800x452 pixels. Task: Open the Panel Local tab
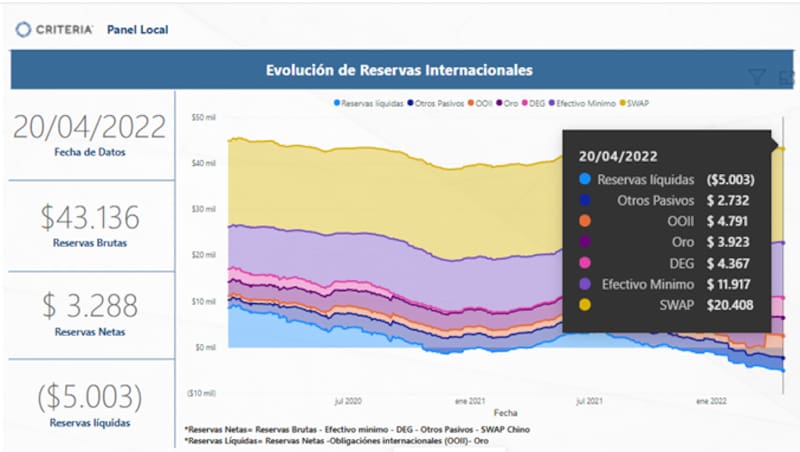(x=137, y=30)
